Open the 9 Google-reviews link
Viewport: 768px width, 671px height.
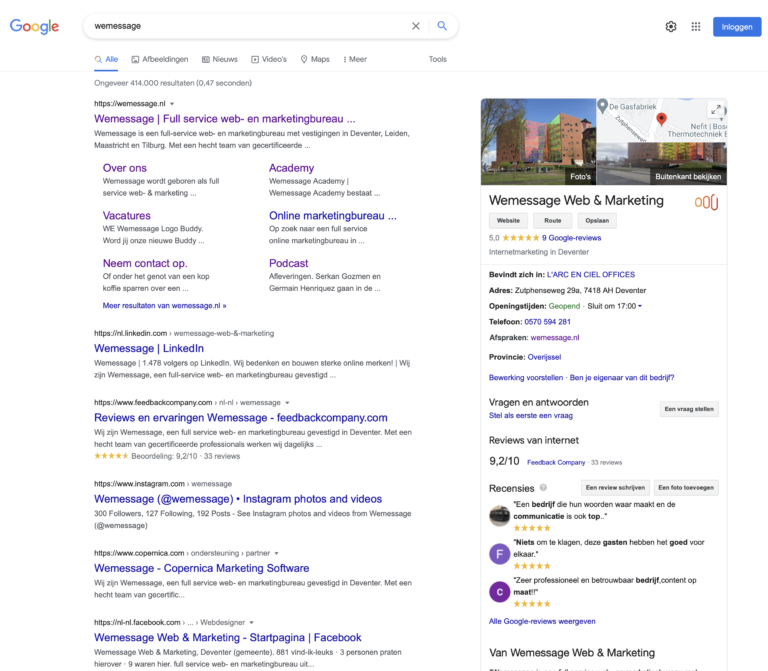[571, 238]
